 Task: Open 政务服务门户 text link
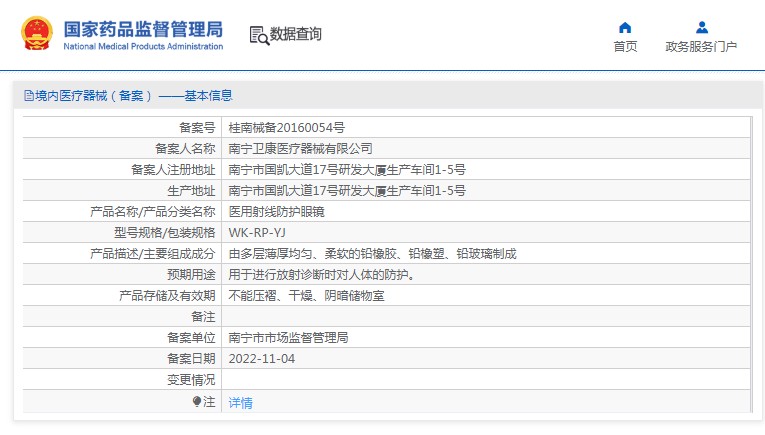coord(701,46)
